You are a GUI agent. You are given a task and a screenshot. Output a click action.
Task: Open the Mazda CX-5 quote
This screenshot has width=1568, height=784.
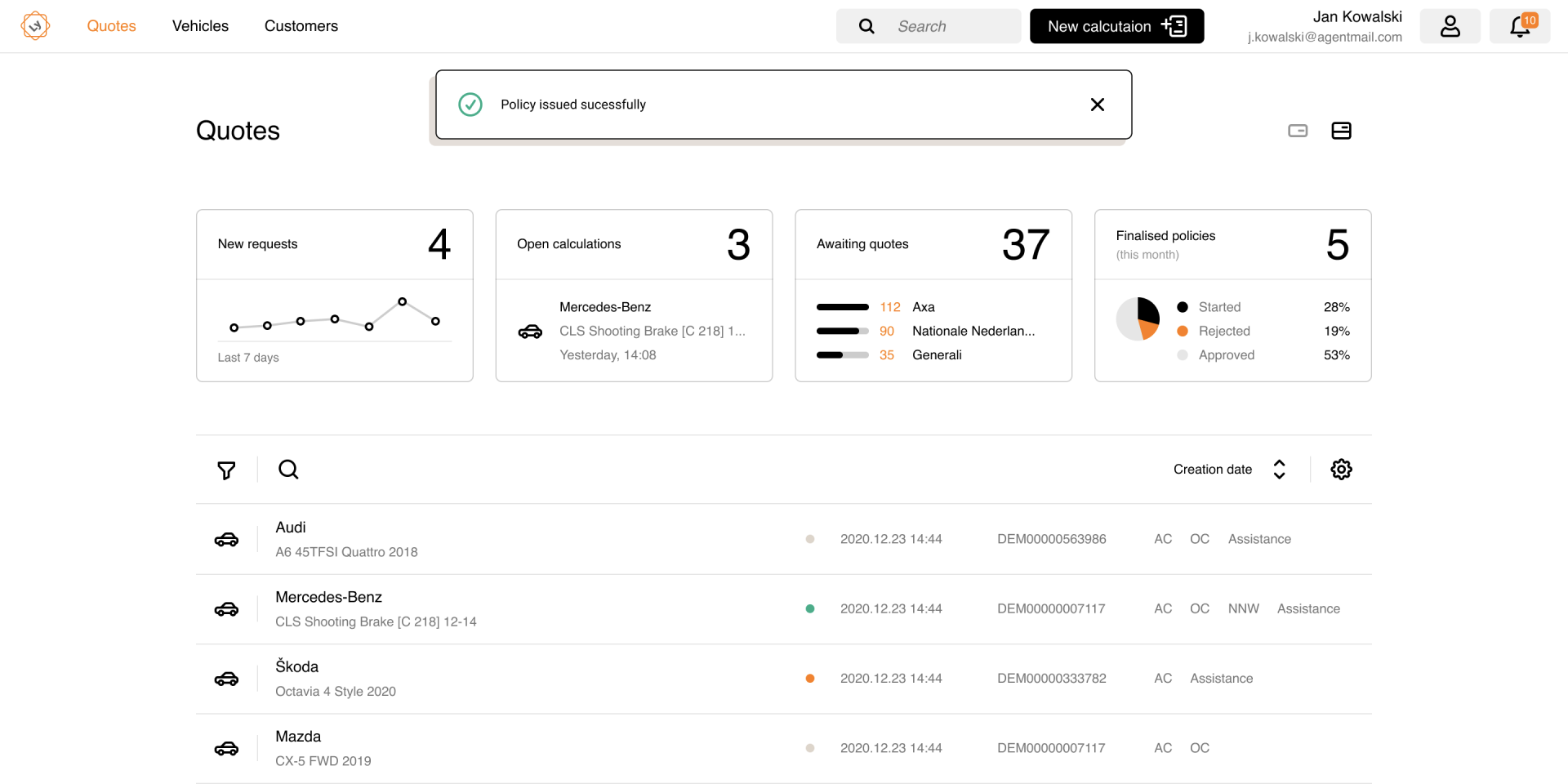pyautogui.click(x=784, y=748)
